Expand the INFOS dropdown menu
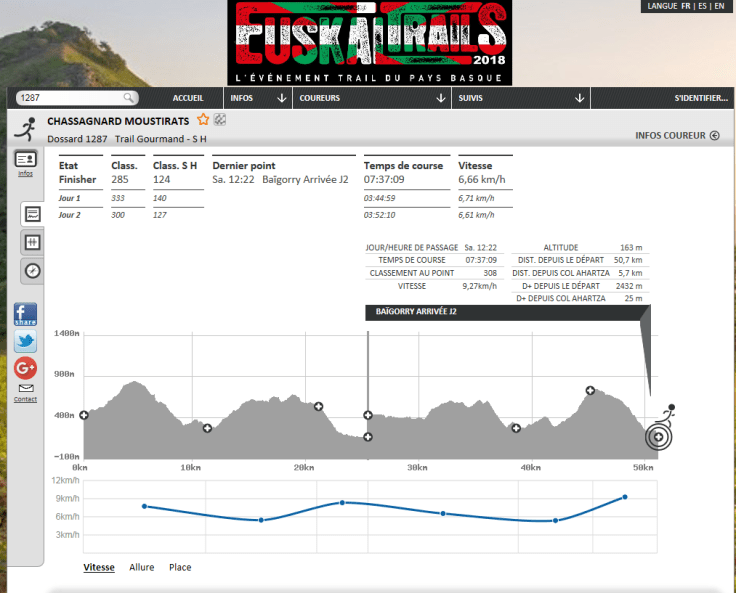 click(258, 98)
